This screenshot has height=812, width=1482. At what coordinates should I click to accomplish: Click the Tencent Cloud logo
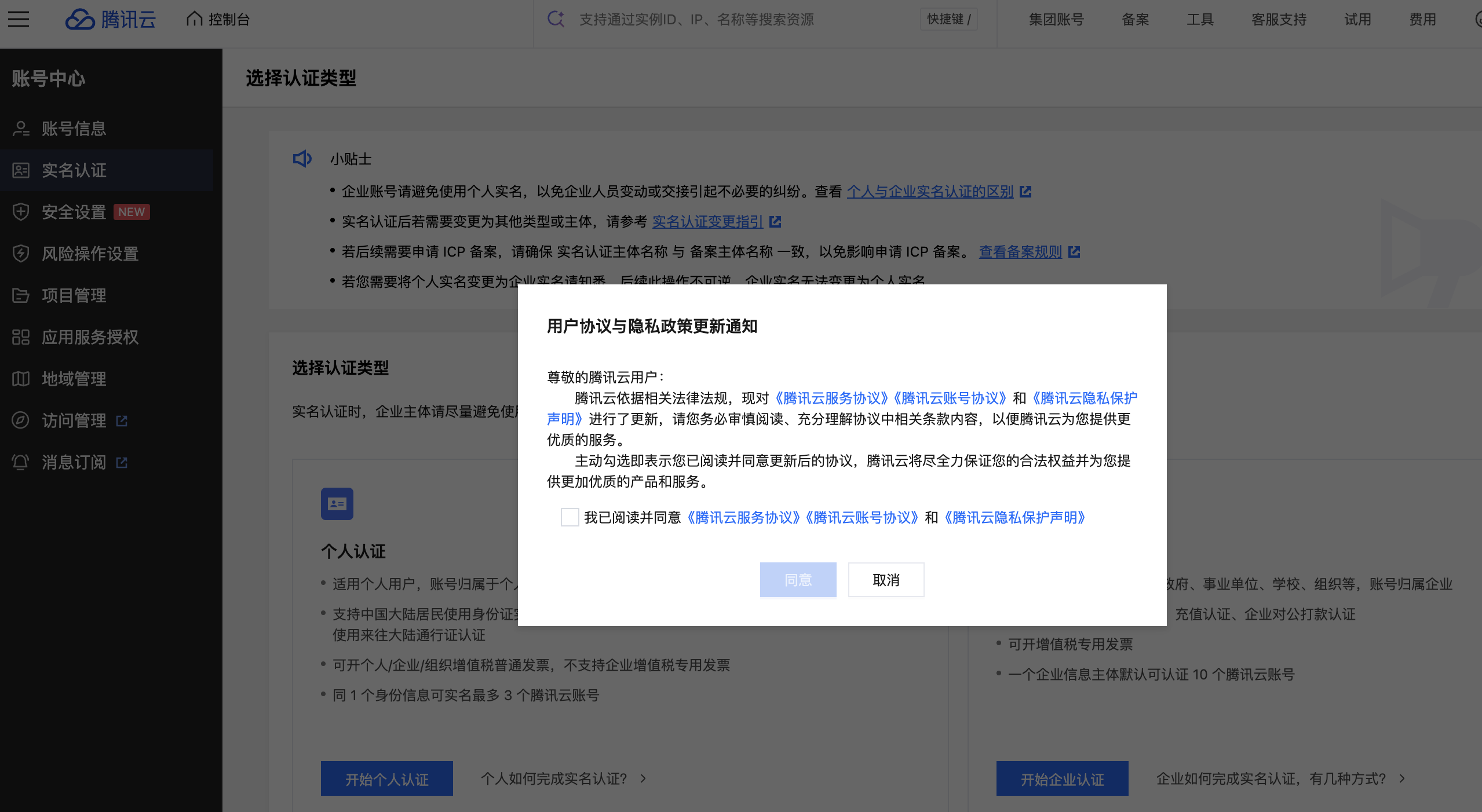point(111,19)
